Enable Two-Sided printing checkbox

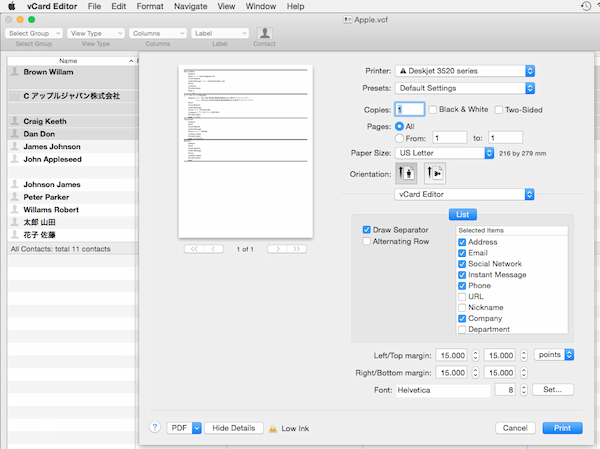(499, 110)
